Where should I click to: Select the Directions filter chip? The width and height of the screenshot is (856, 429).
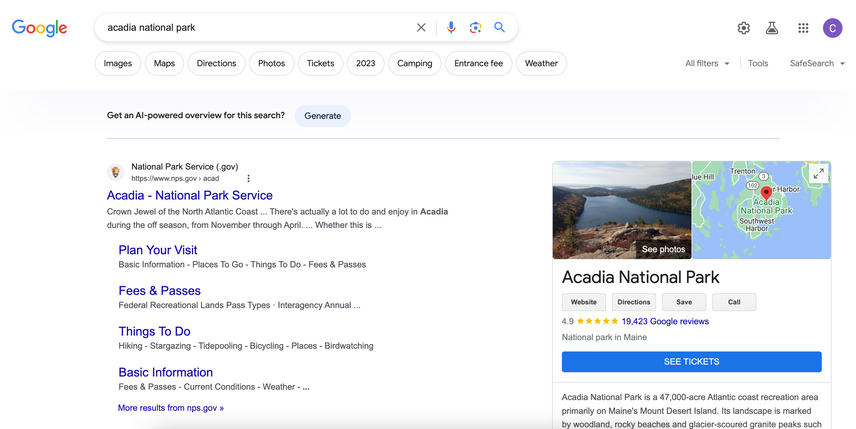pos(216,63)
